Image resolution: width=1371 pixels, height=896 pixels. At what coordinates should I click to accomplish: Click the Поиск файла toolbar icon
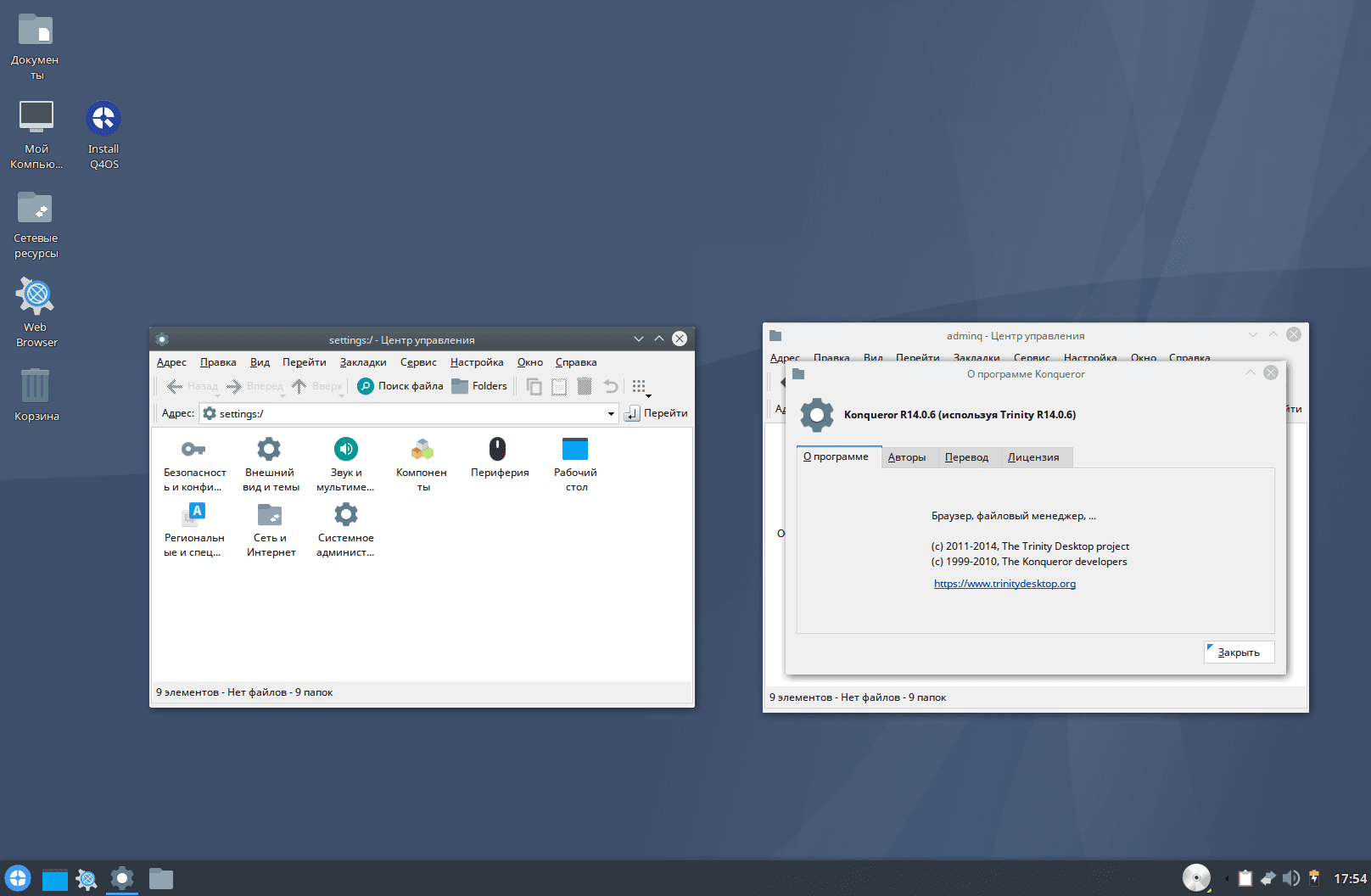pyautogui.click(x=400, y=386)
